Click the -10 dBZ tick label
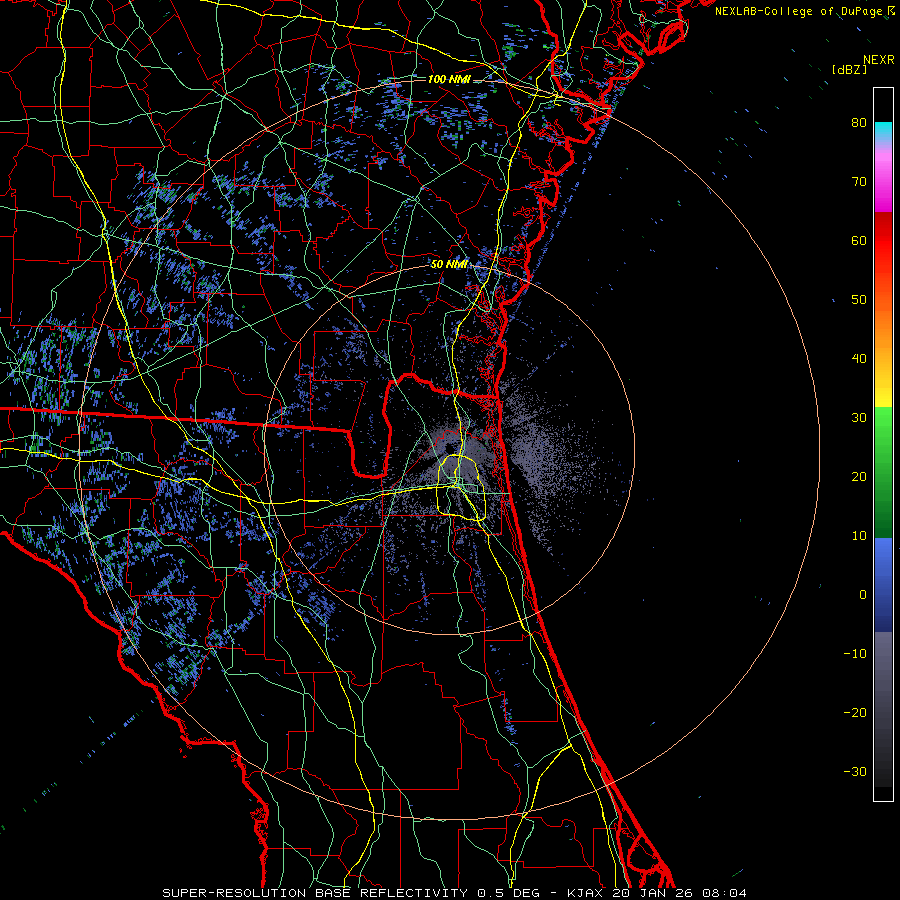The image size is (900, 900). [855, 654]
